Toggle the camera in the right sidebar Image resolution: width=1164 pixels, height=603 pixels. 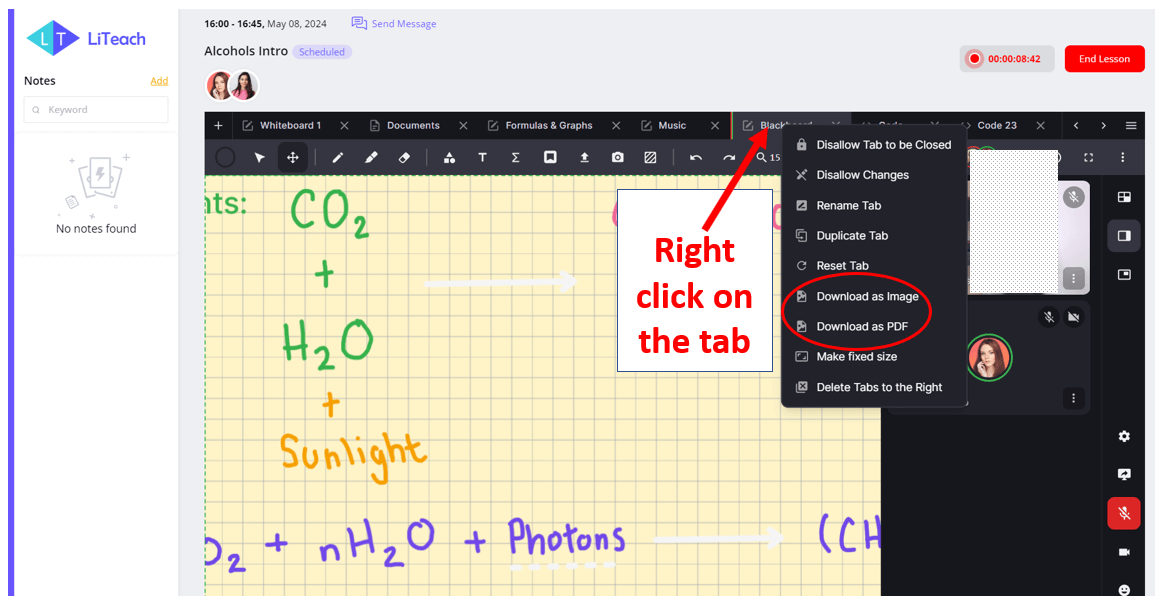pos(1124,552)
